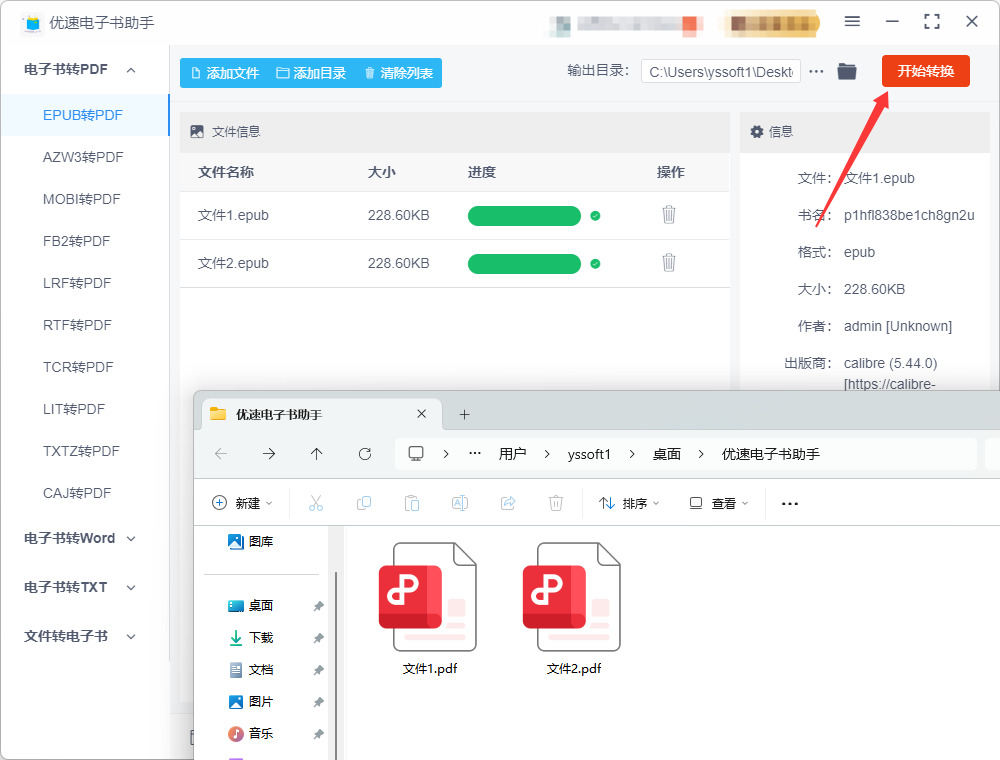Go back in the Explorer window

pos(221,454)
